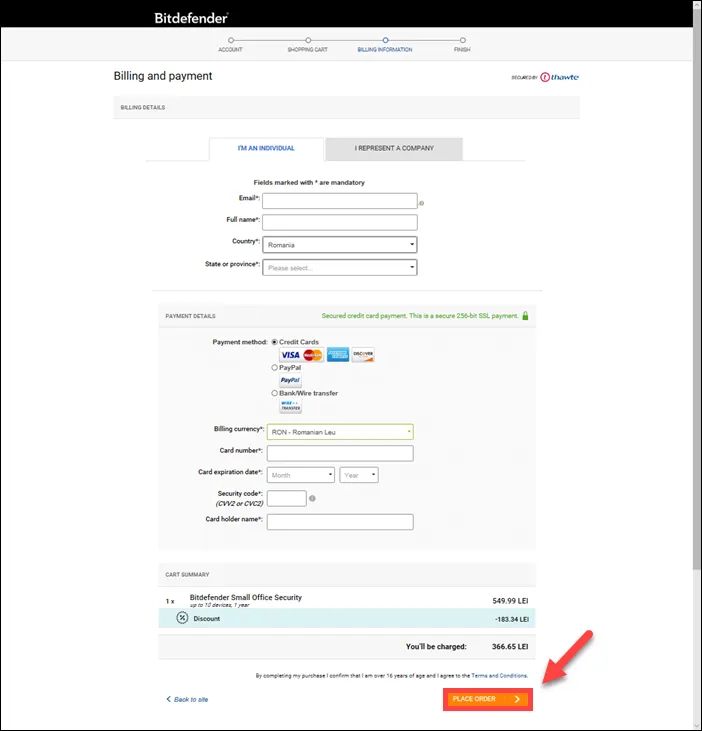702x731 pixels.
Task: Click into the Full name field
Action: [340, 222]
